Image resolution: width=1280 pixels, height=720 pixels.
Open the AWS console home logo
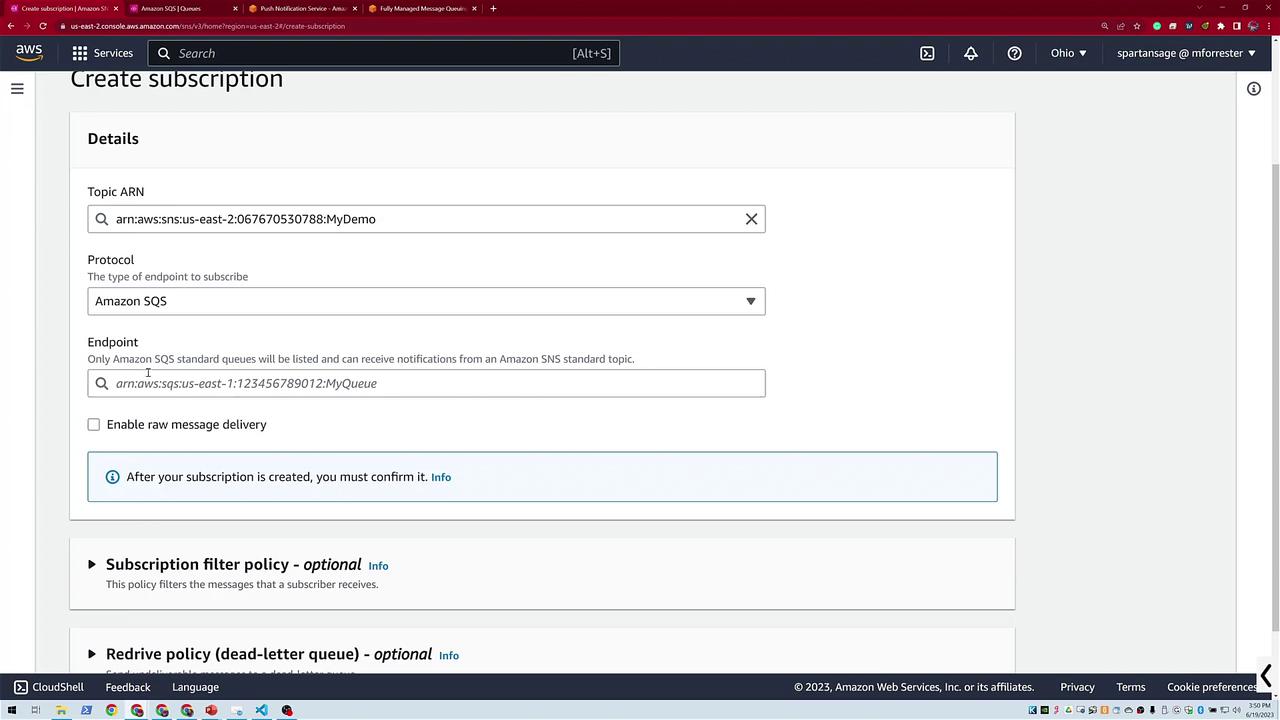tap(29, 53)
